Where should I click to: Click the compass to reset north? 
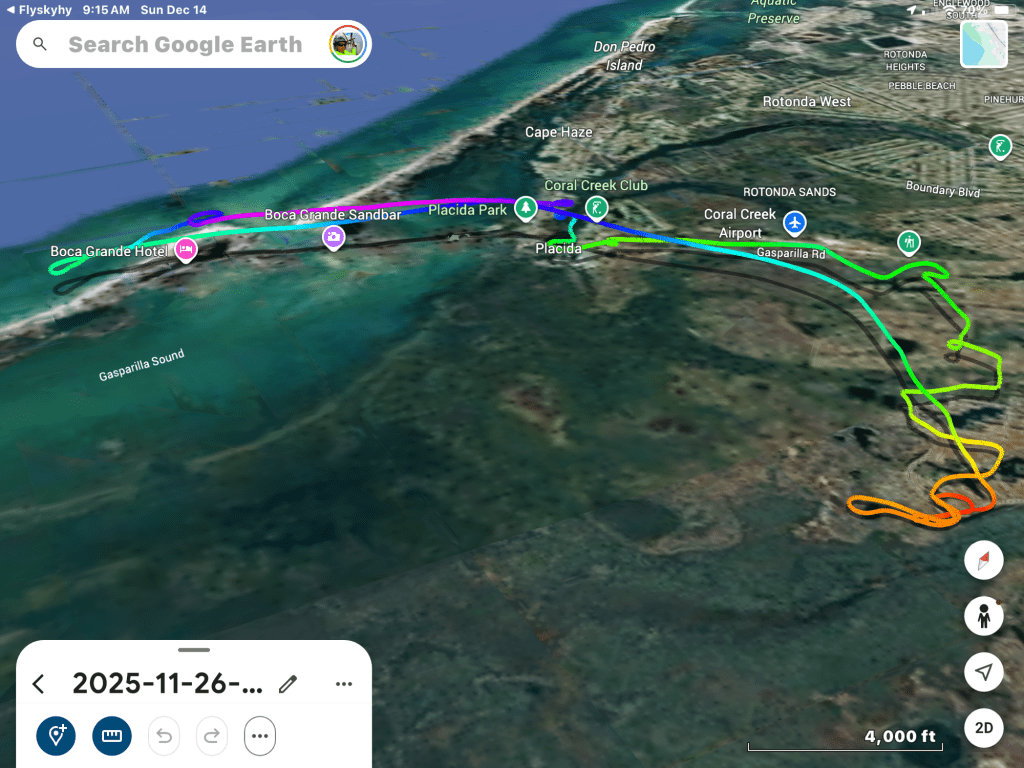pos(984,560)
